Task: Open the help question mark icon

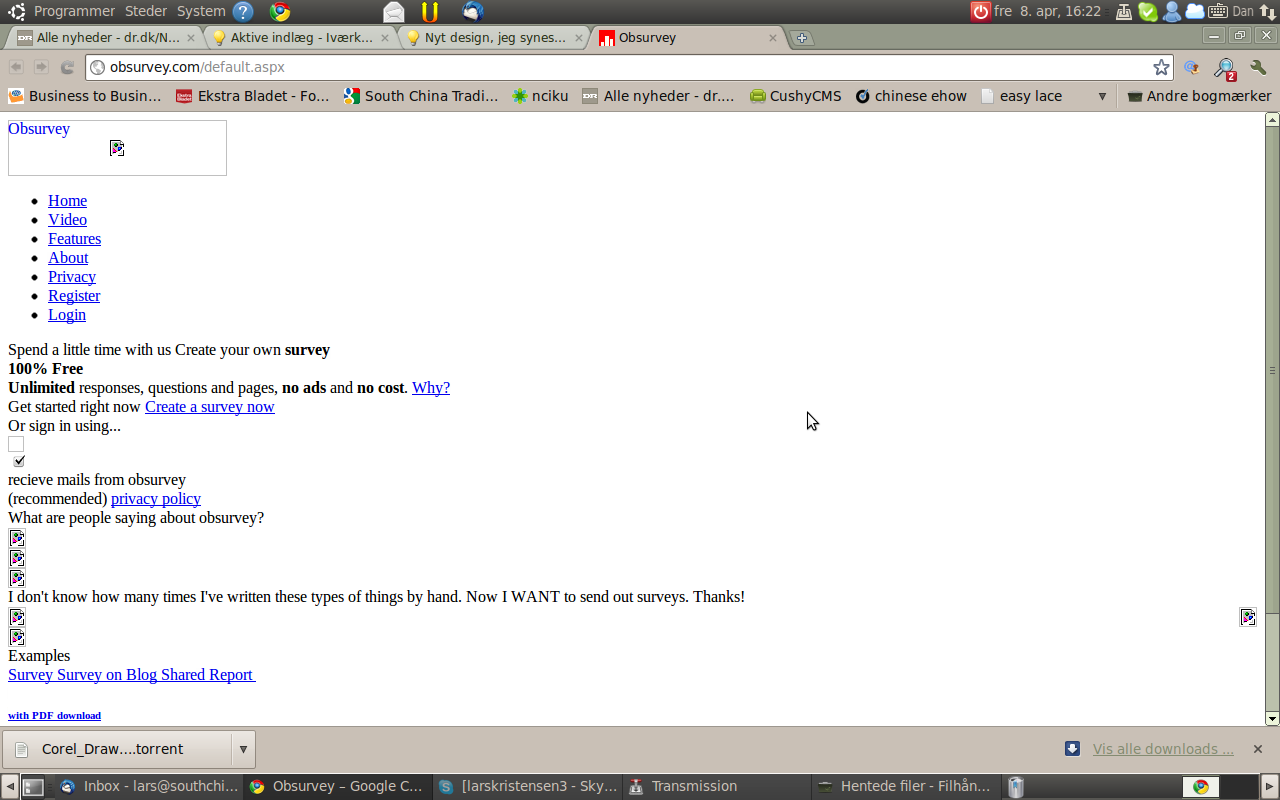Action: coord(243,12)
